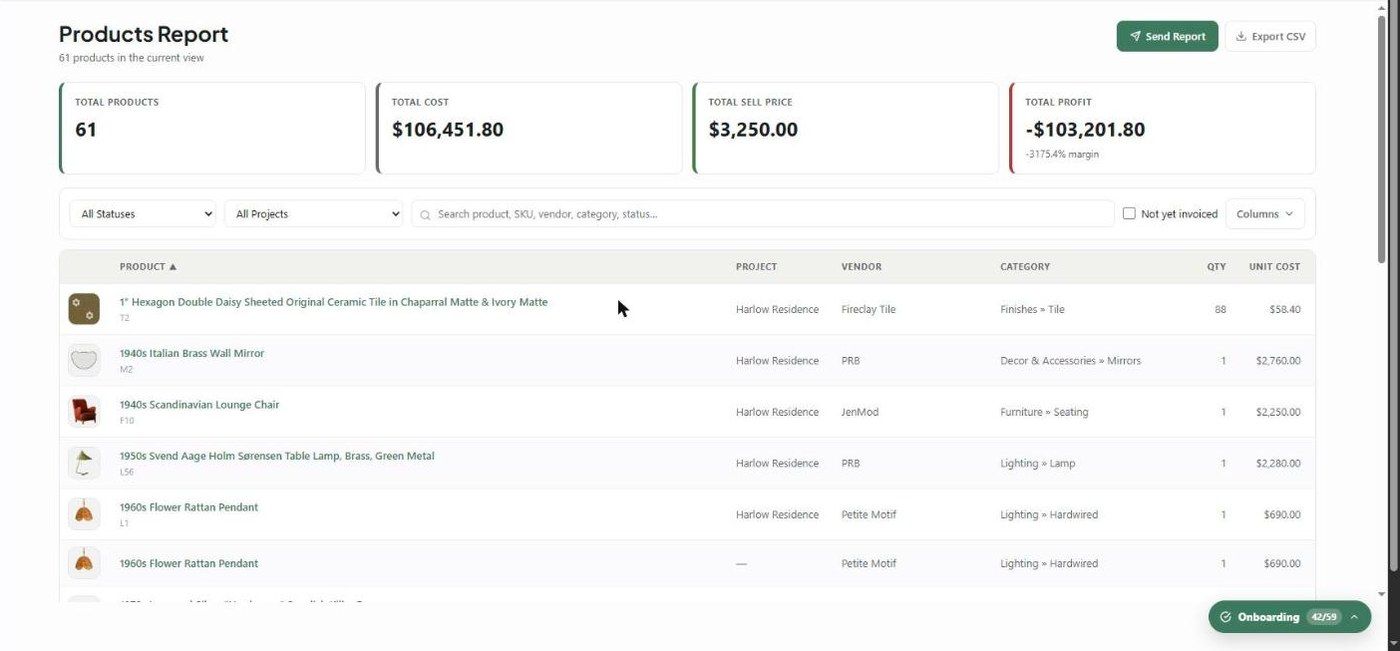1400x651 pixels.
Task: Enable the Not yet invoiced checkbox
Action: (x=1129, y=214)
